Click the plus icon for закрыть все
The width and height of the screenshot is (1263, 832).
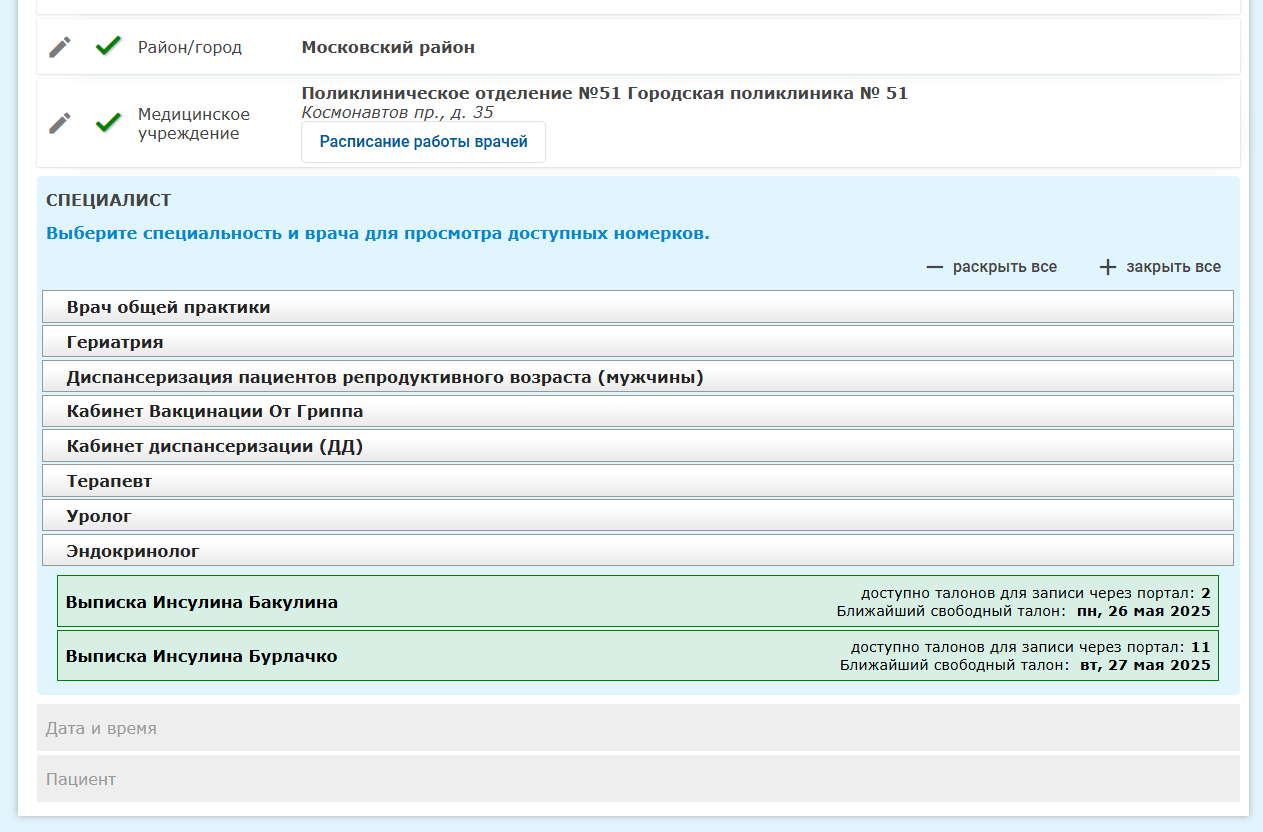point(1107,267)
